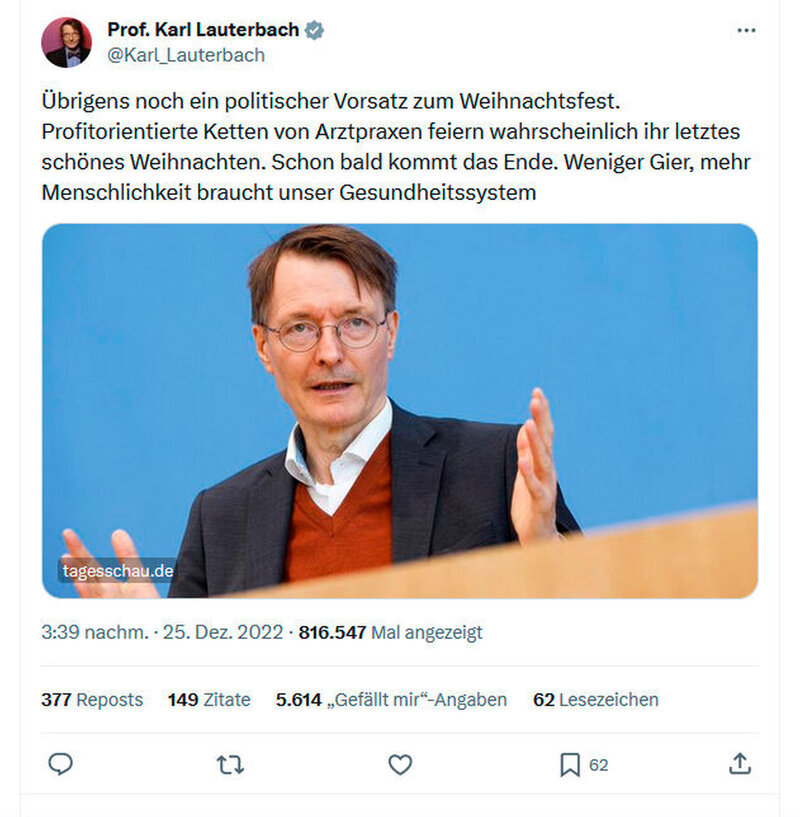
Task: Open the tagesschau.de article image
Action: (x=400, y=411)
